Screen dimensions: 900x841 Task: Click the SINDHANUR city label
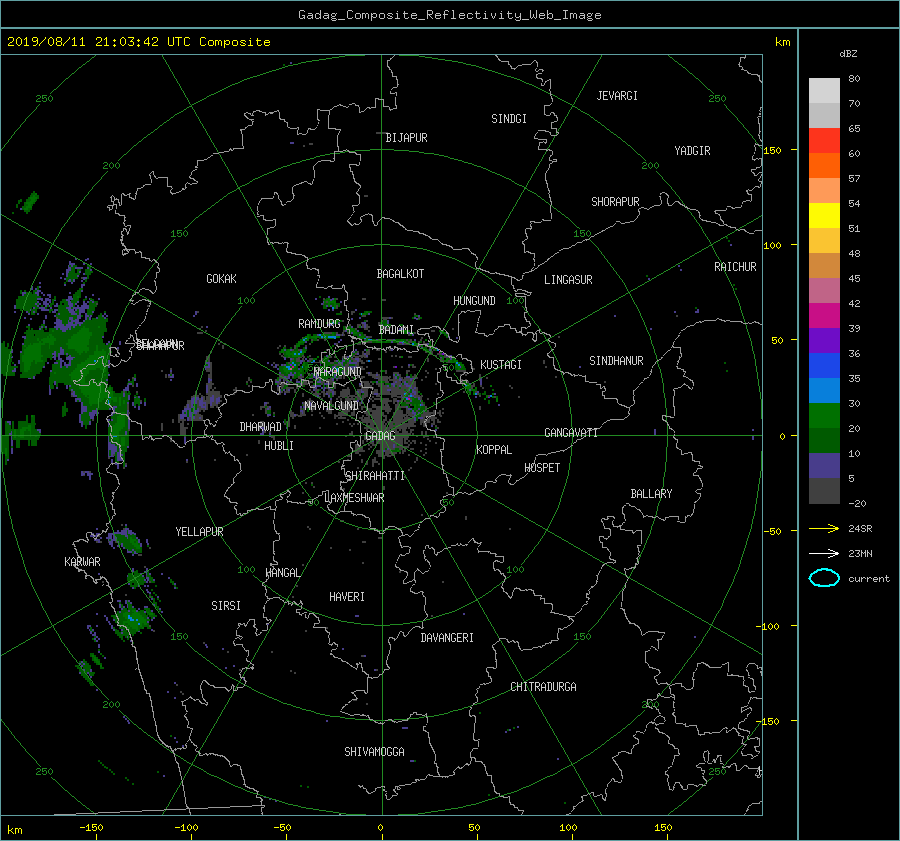616,361
